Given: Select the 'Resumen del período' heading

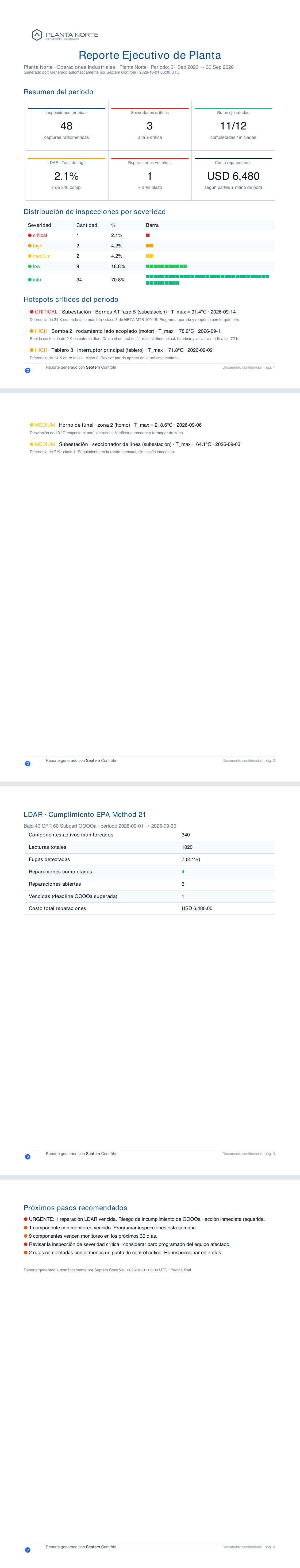Looking at the screenshot, I should (58, 92).
